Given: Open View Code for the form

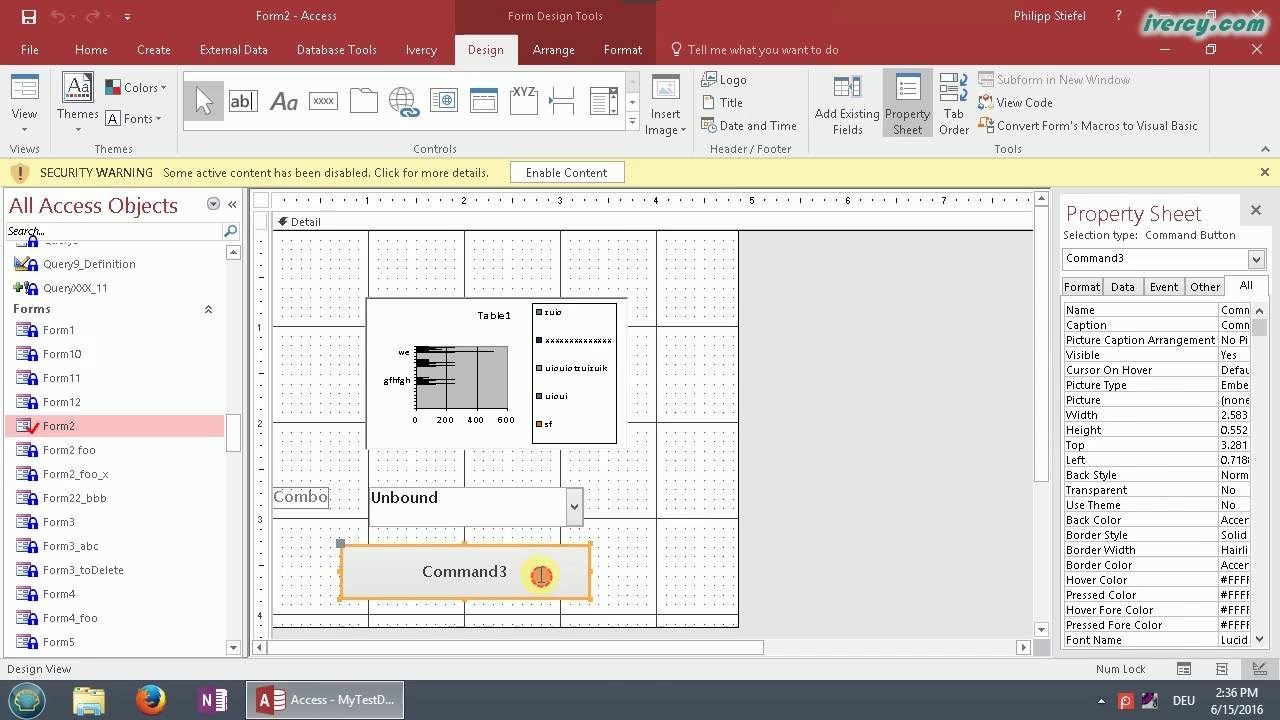Looking at the screenshot, I should point(1015,103).
